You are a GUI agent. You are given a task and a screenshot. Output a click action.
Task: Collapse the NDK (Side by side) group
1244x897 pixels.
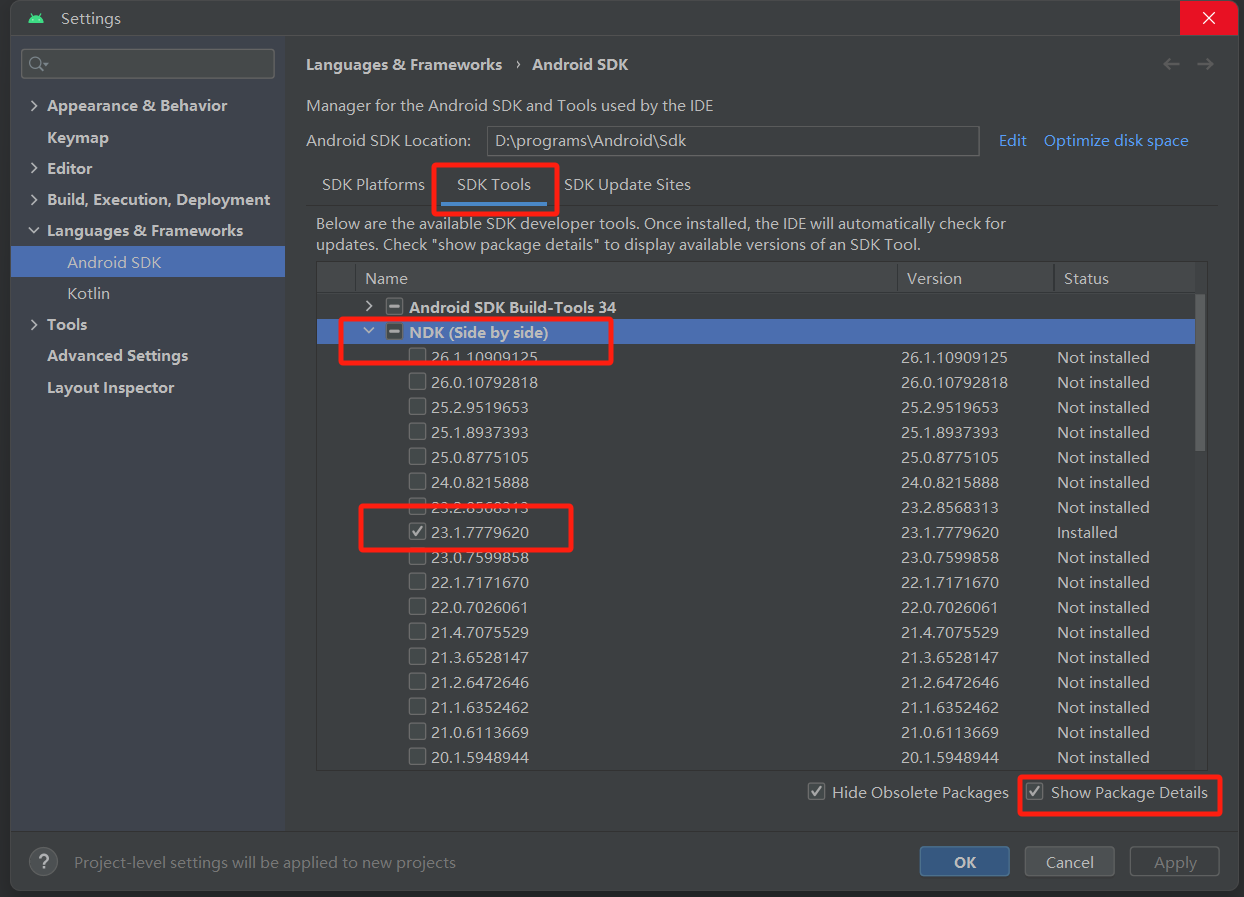369,332
